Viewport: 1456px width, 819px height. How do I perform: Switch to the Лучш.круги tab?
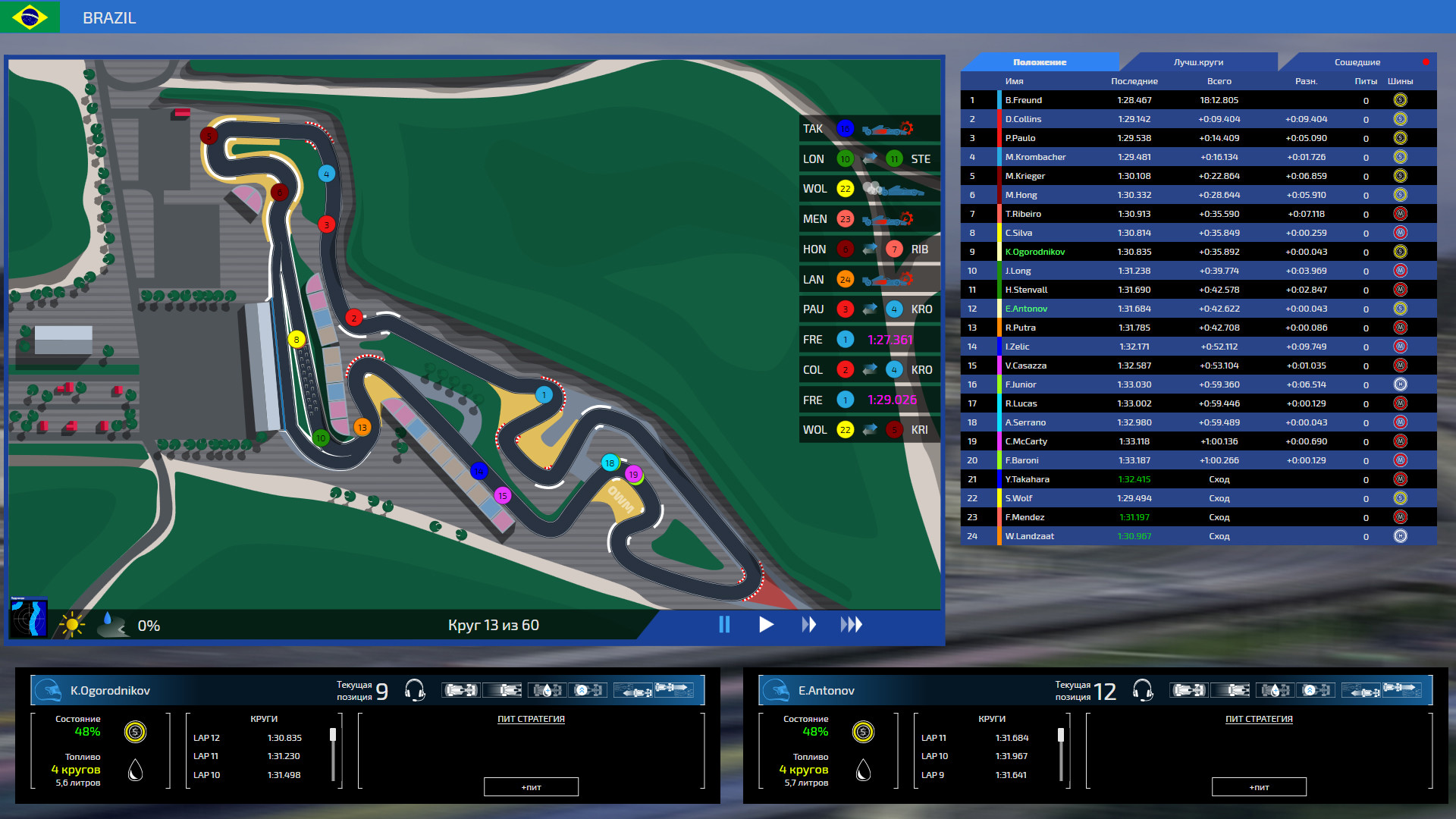coord(1200,61)
